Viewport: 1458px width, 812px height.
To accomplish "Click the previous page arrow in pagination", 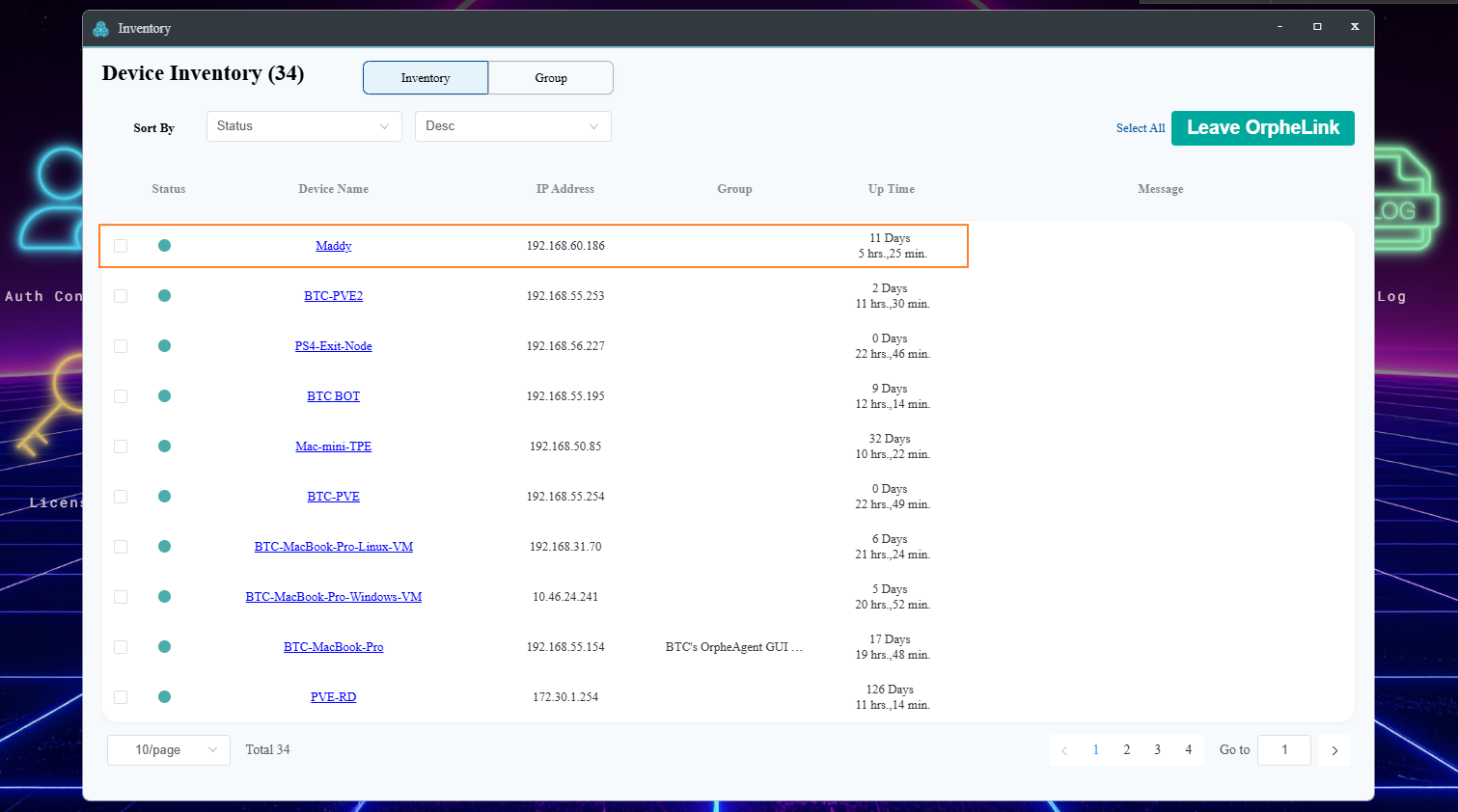I will 1064,750.
